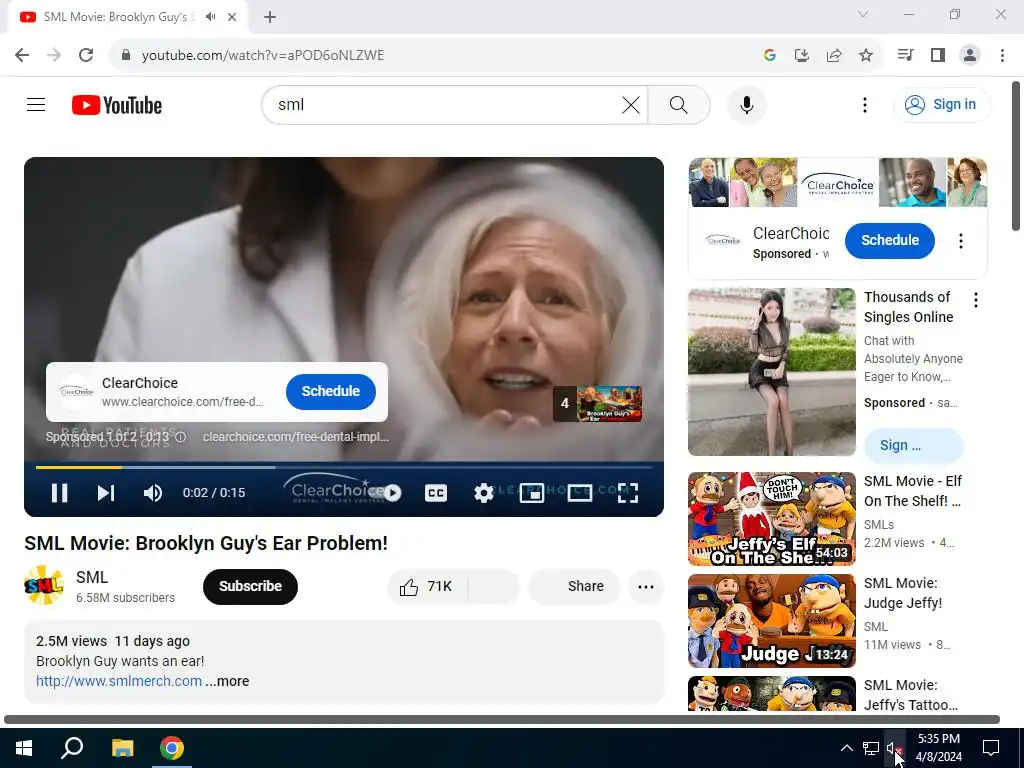The width and height of the screenshot is (1024, 768).
Task: Click the ad info icon beside Sponsored
Action: pos(181,437)
